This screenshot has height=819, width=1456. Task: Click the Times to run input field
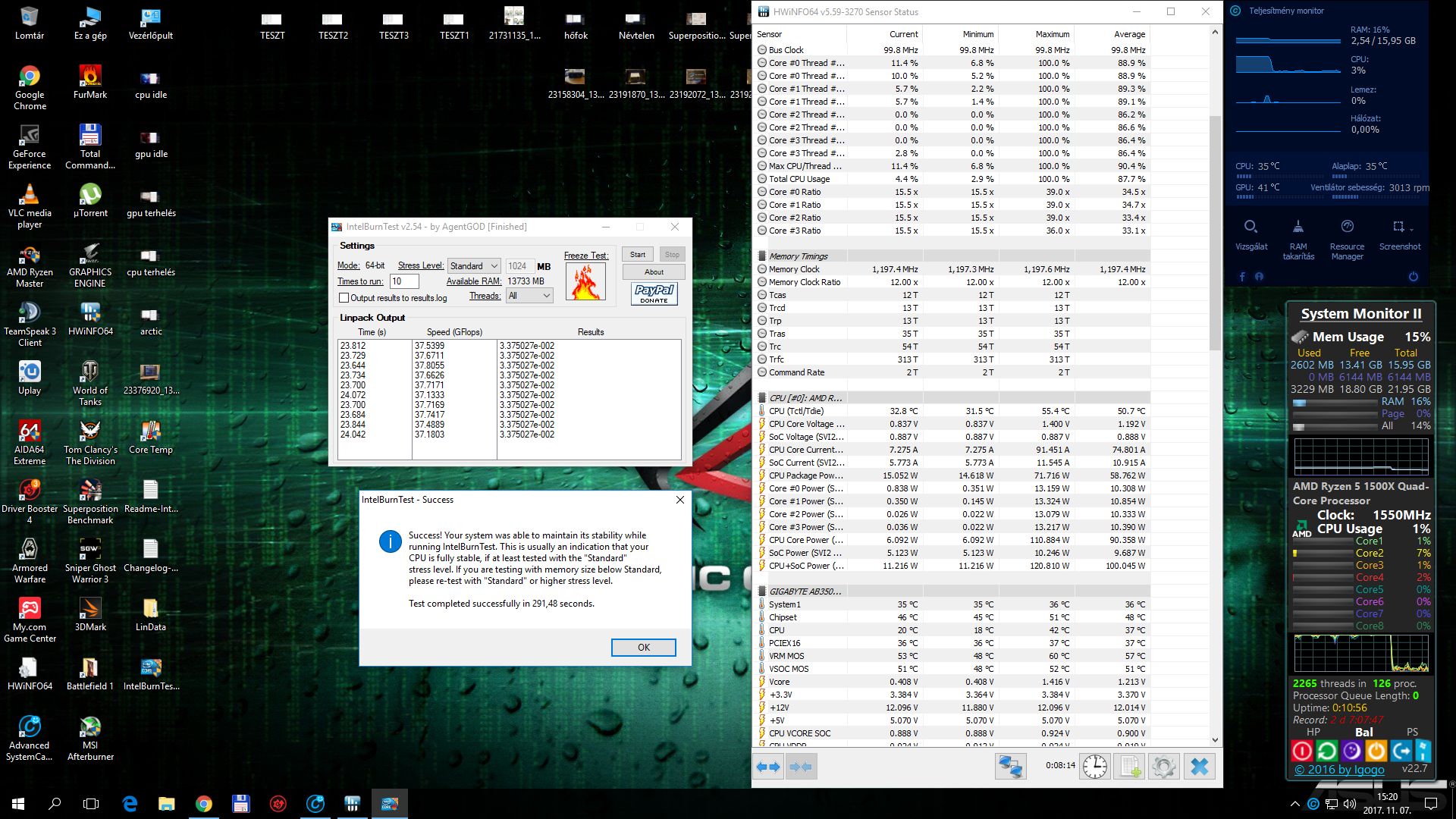pyautogui.click(x=404, y=281)
